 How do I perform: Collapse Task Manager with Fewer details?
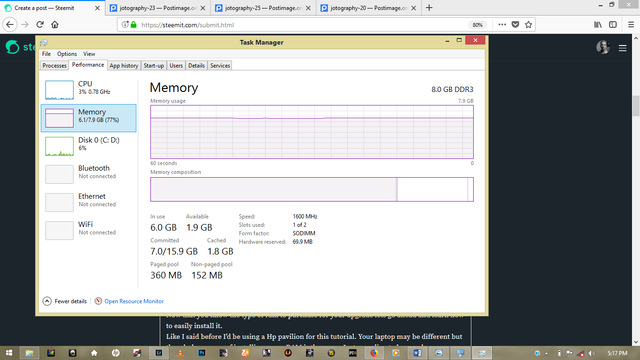coord(65,301)
